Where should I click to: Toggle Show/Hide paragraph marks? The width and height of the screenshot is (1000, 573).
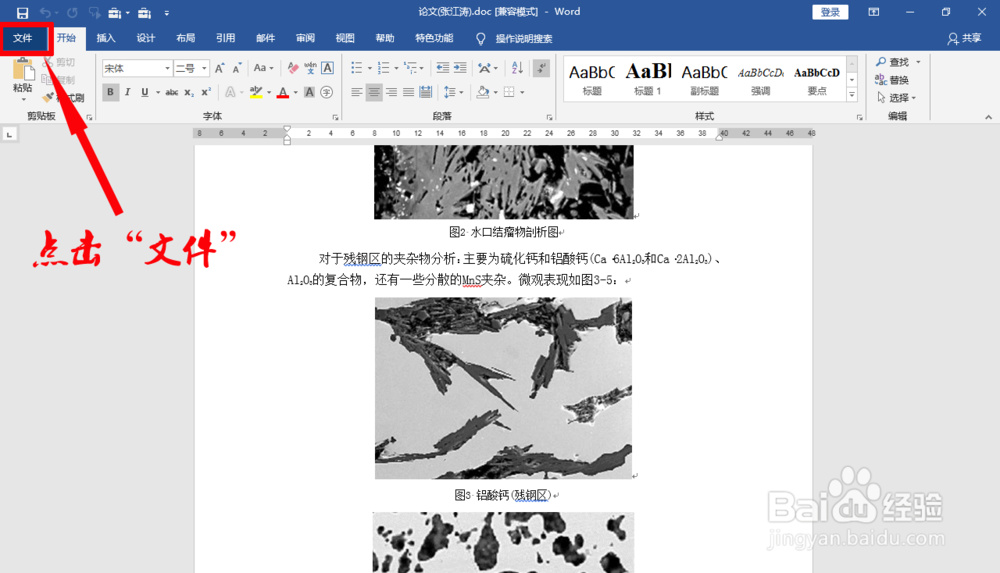(x=541, y=68)
